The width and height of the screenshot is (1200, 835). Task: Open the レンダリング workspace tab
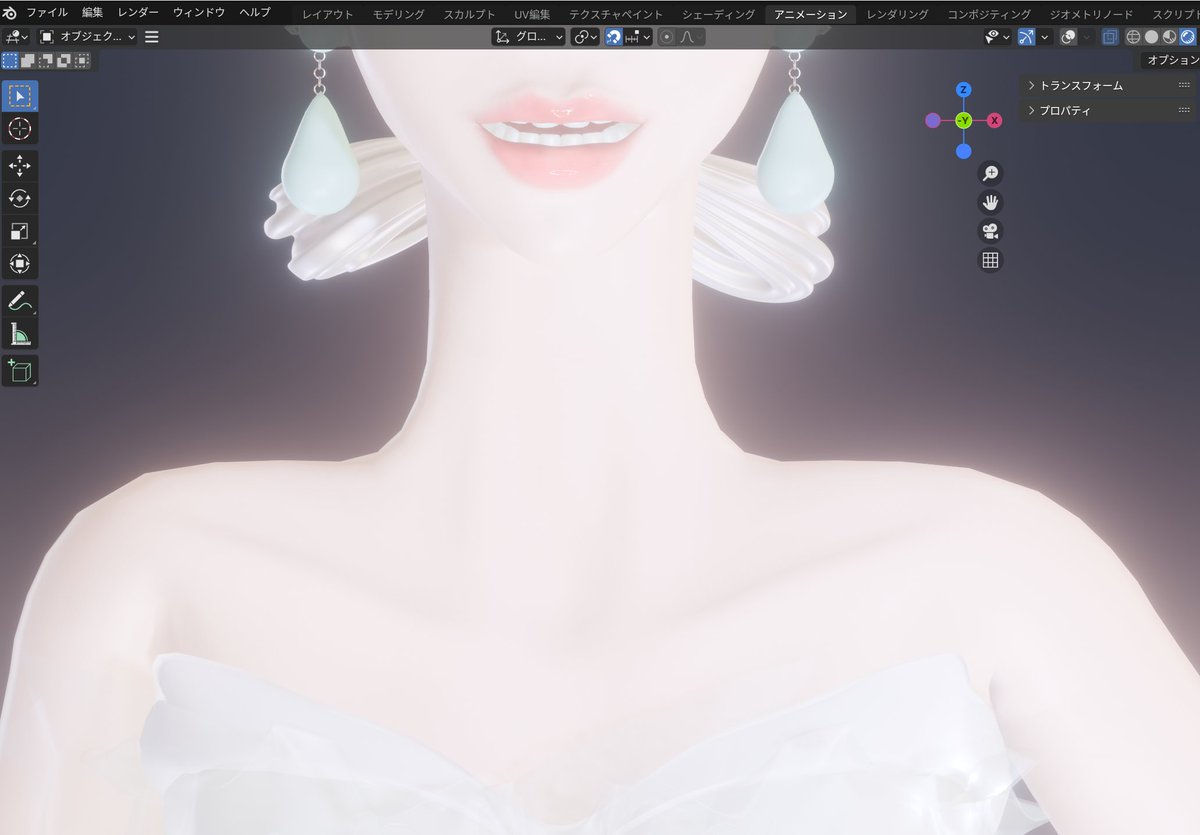(x=897, y=14)
